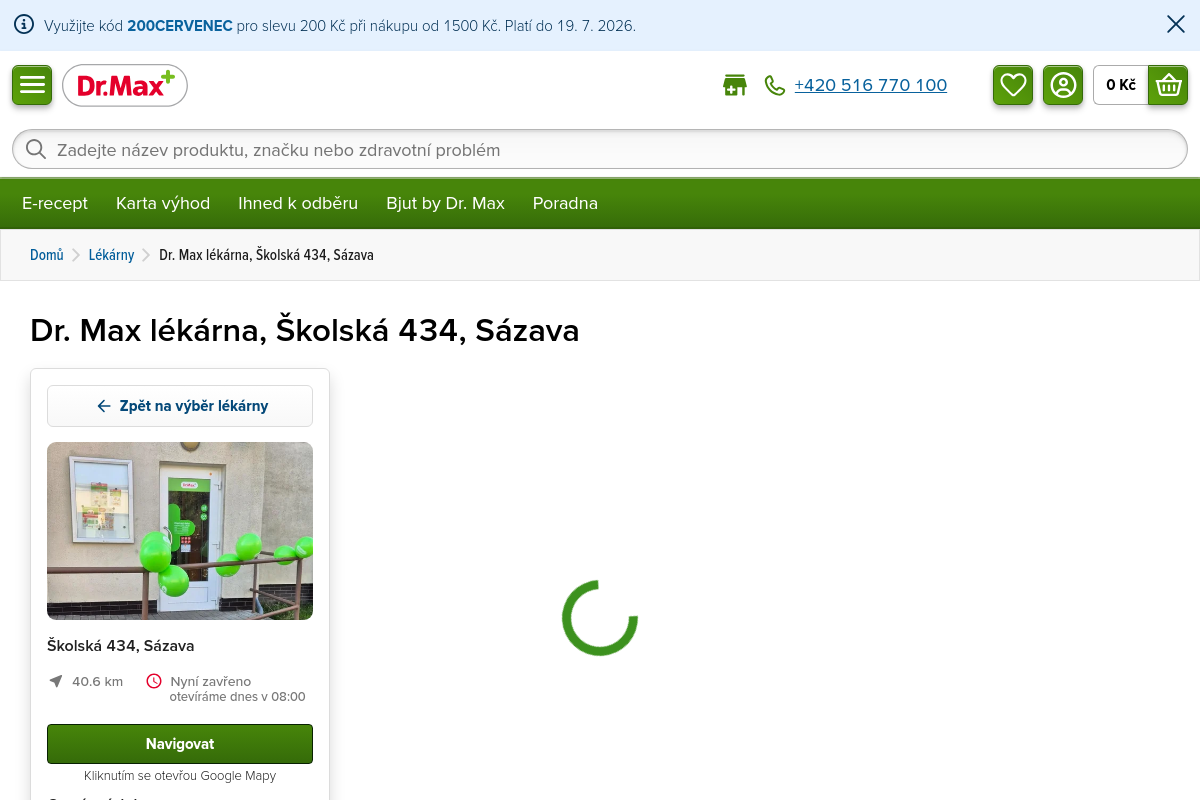The width and height of the screenshot is (1200, 800).
Task: Click the distance arrow icon
Action: 56,681
